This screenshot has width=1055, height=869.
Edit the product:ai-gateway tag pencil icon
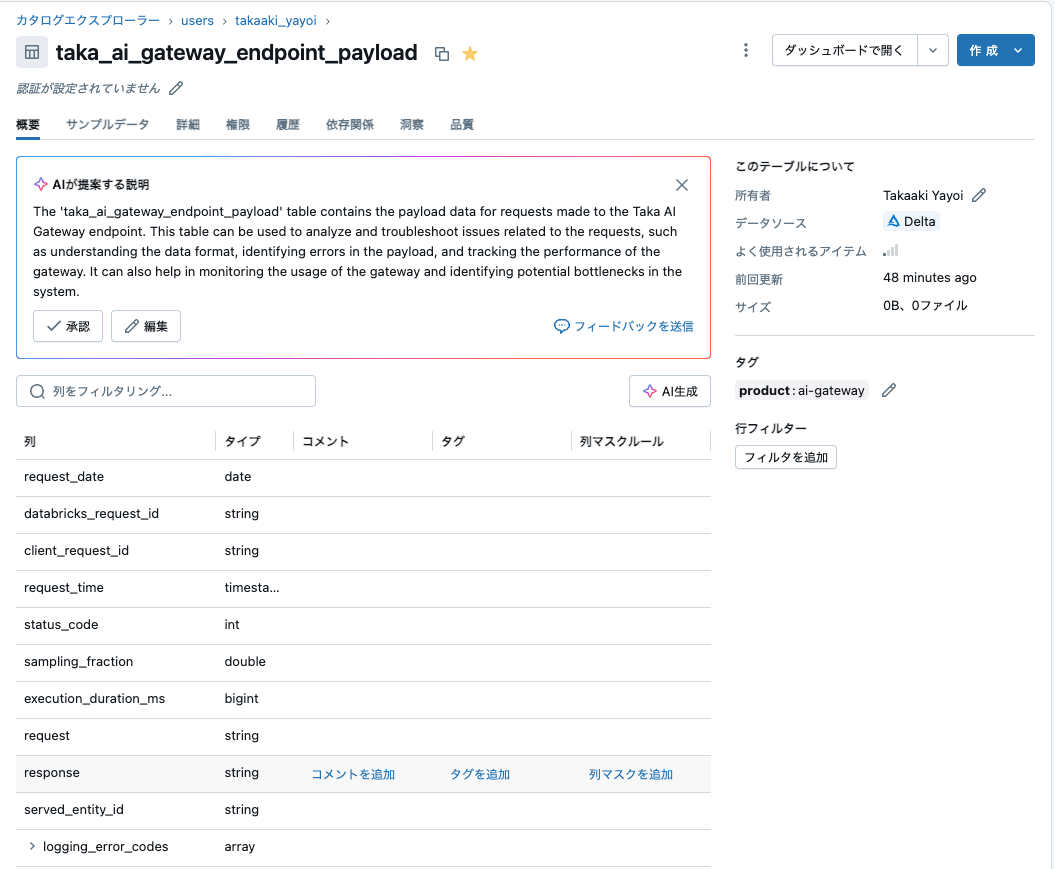click(x=889, y=390)
